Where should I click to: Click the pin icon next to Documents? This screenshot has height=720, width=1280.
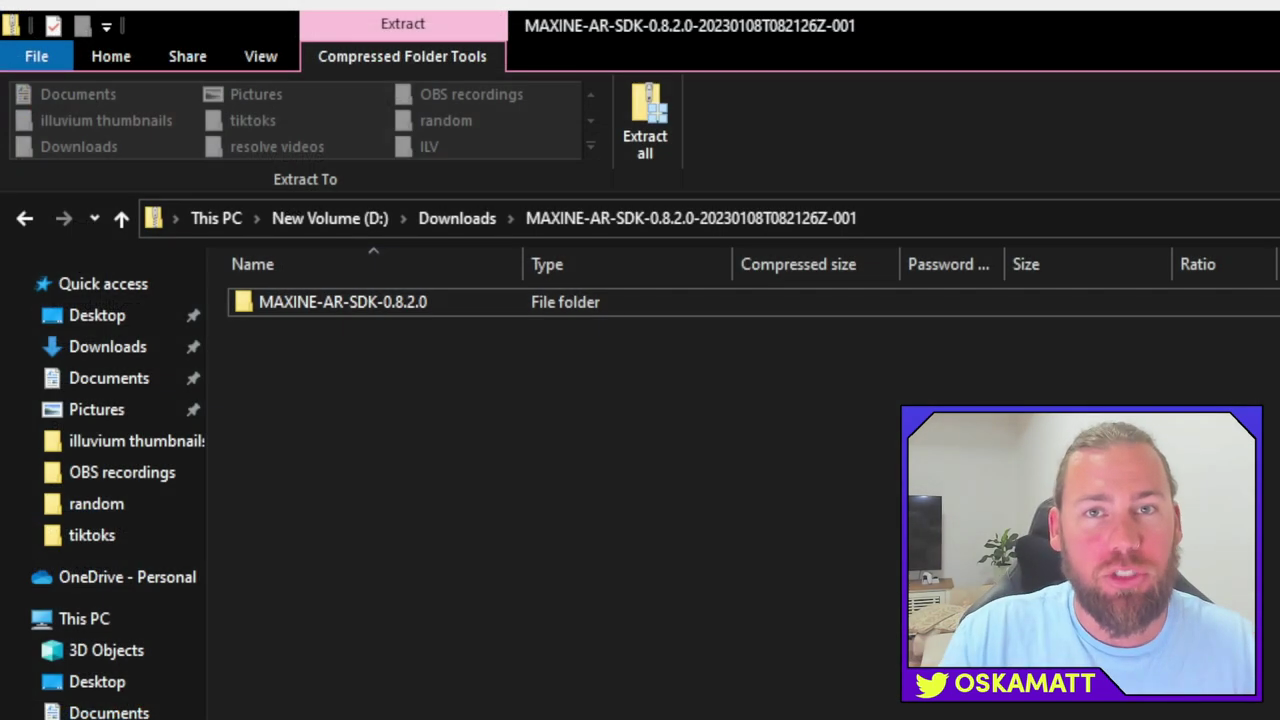point(193,378)
